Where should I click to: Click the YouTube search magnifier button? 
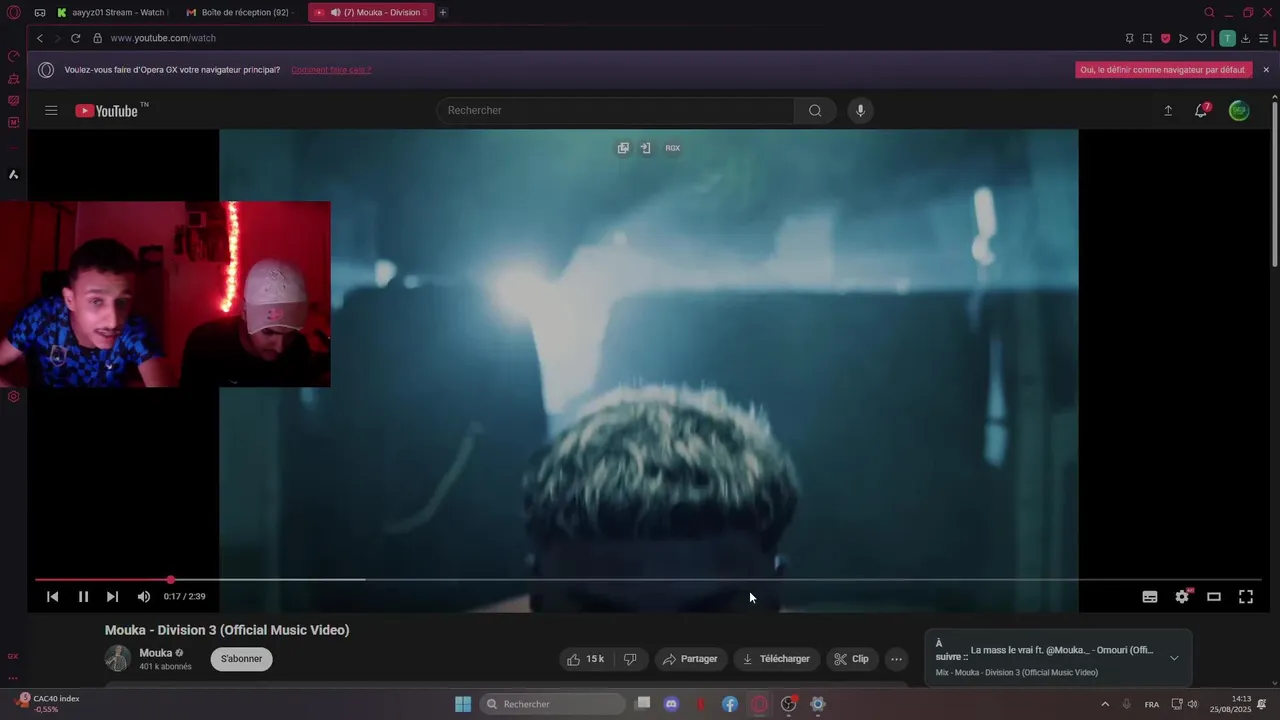point(815,110)
